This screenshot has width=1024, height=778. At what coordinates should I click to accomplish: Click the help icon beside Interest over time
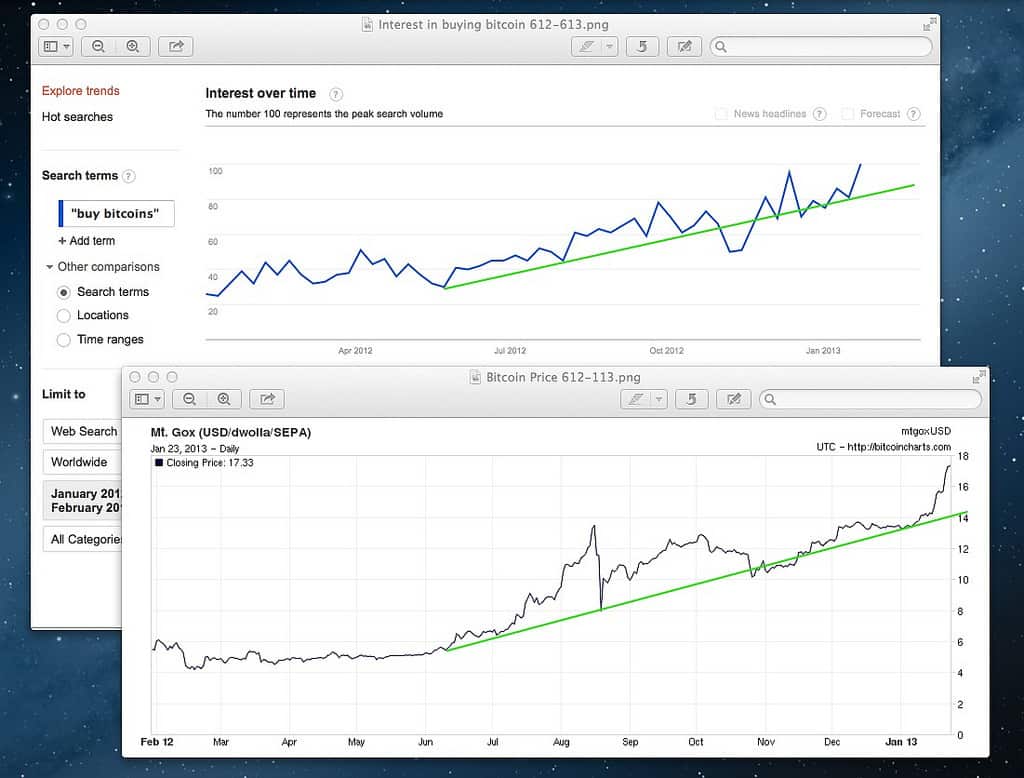[x=336, y=94]
